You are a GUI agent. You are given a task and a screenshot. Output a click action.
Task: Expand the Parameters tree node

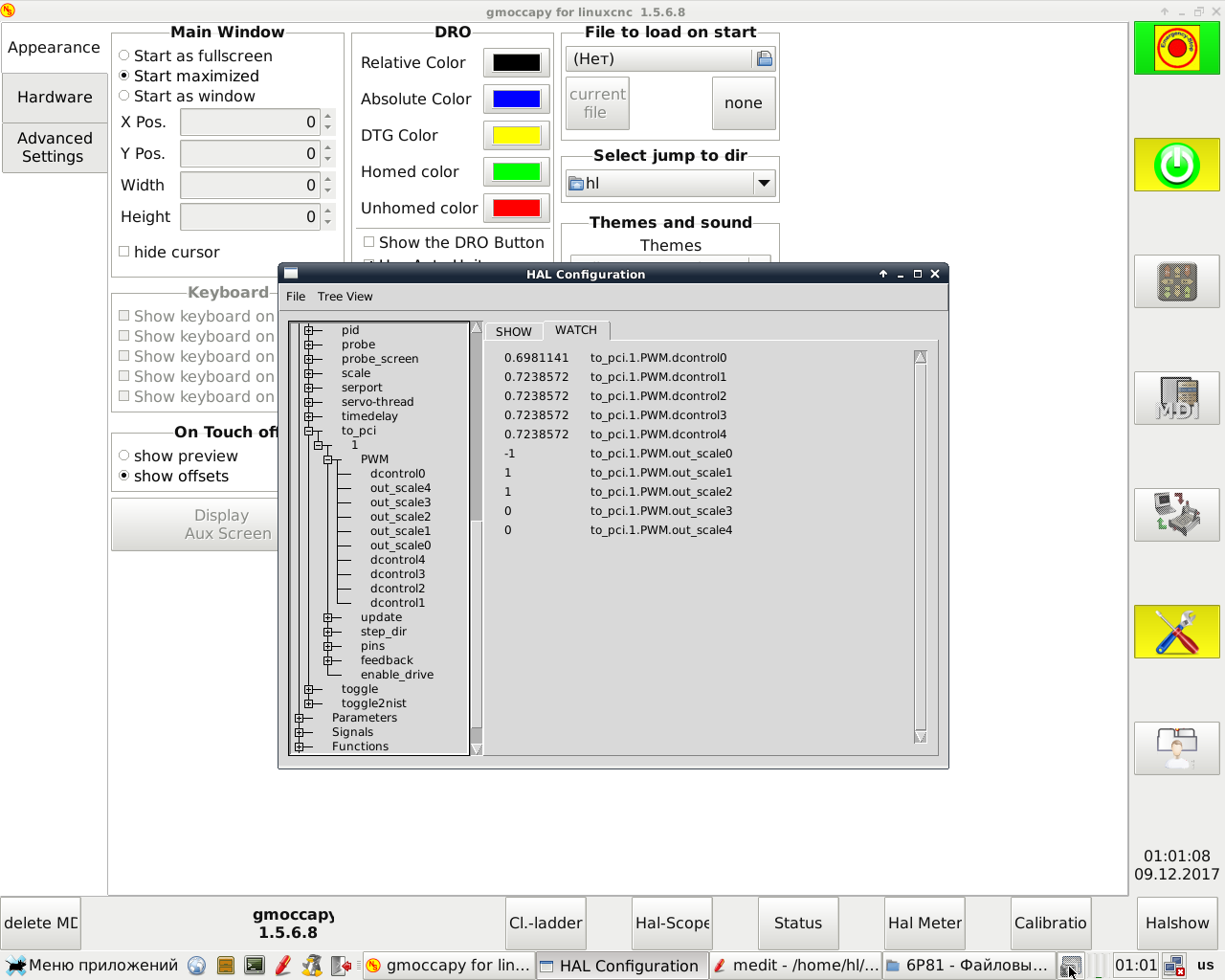(x=300, y=718)
